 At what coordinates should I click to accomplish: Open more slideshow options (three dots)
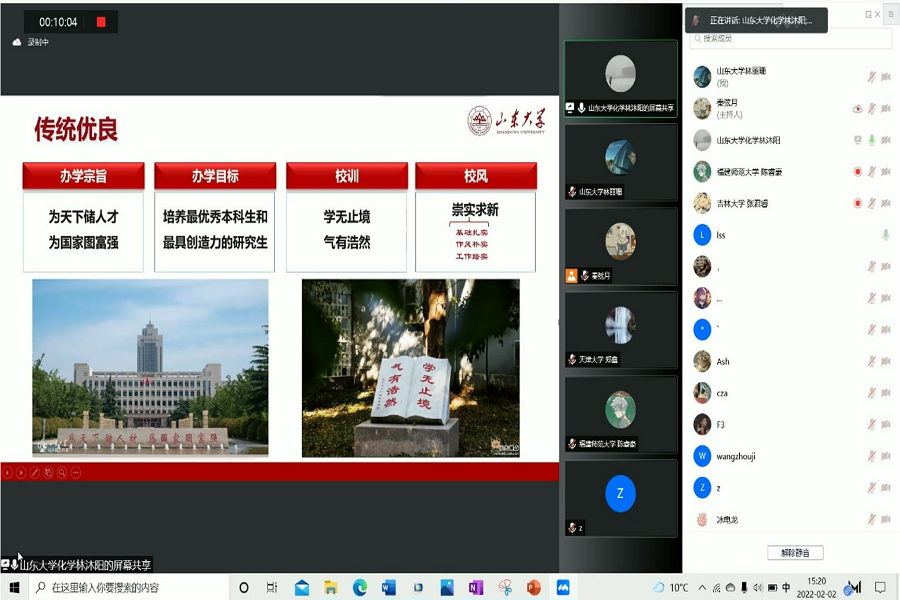76,473
